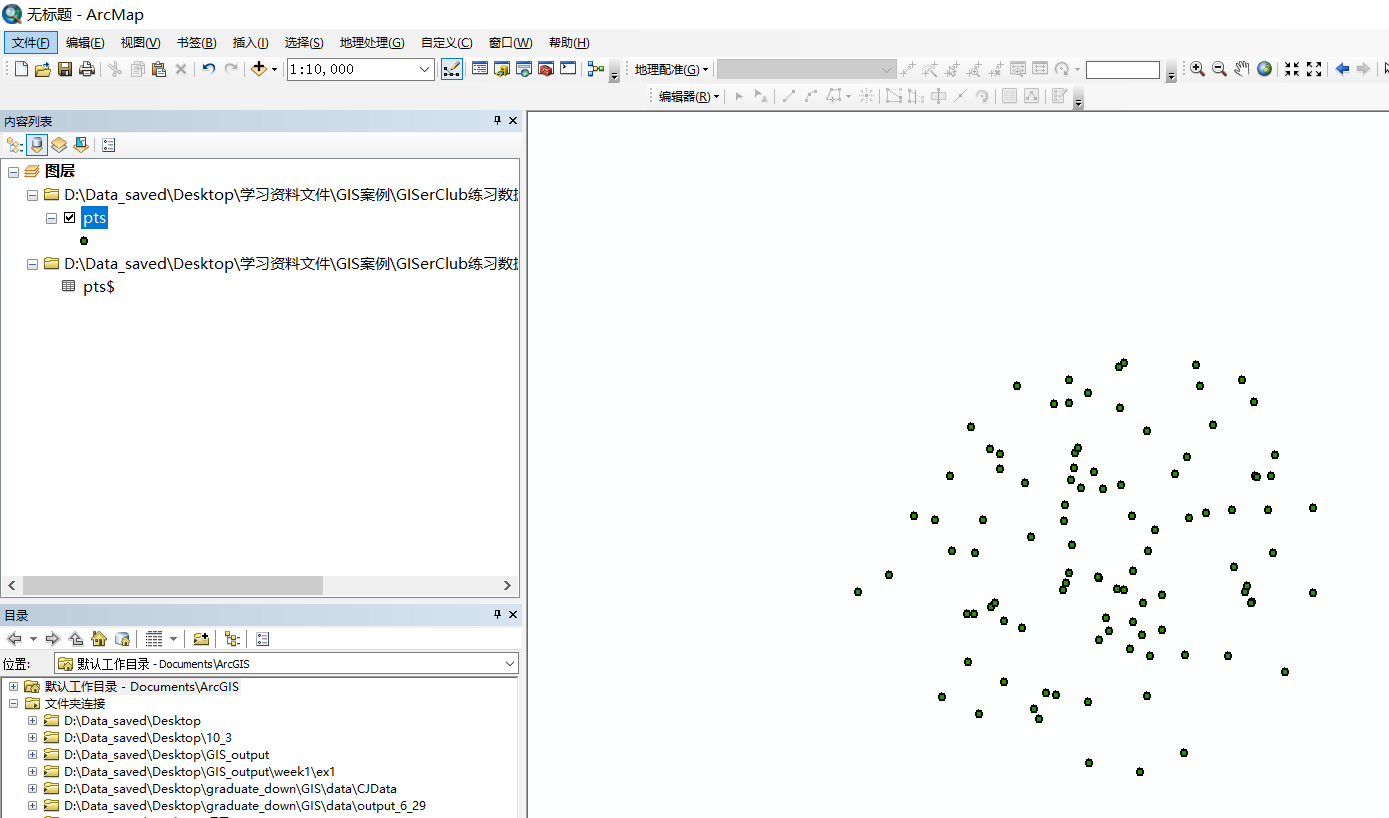Connect to folder in catalog toolbar

point(201,639)
